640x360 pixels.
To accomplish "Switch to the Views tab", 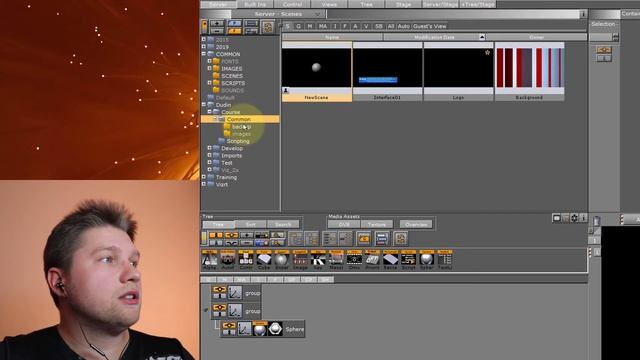I will tap(329, 4).
